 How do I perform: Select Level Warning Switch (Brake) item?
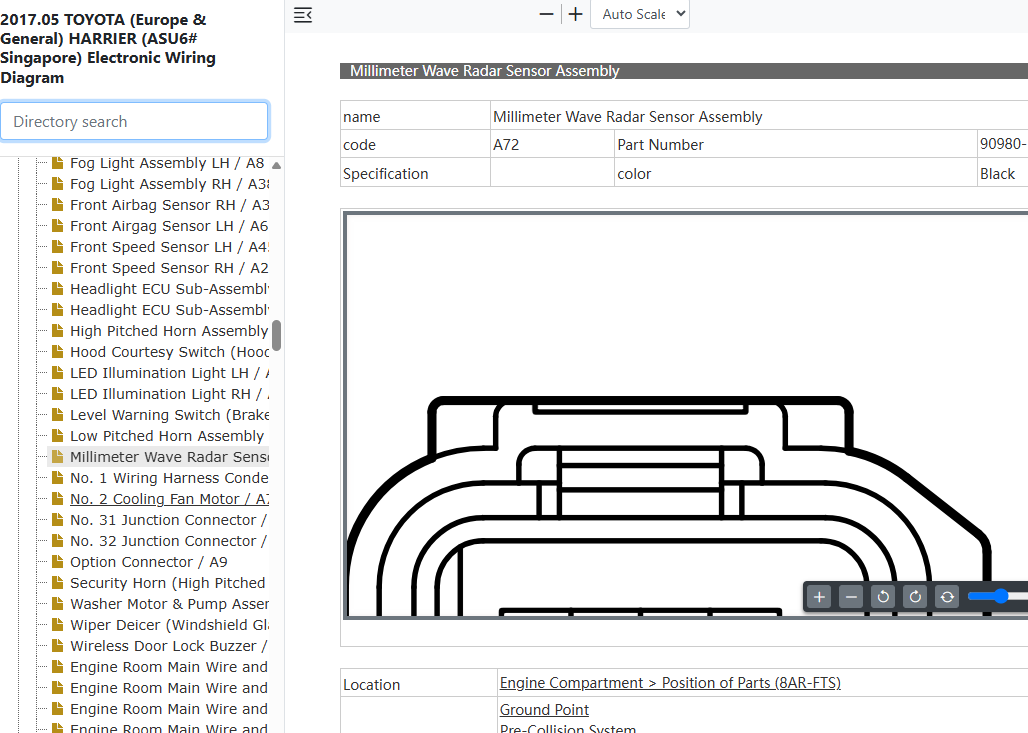point(169,414)
